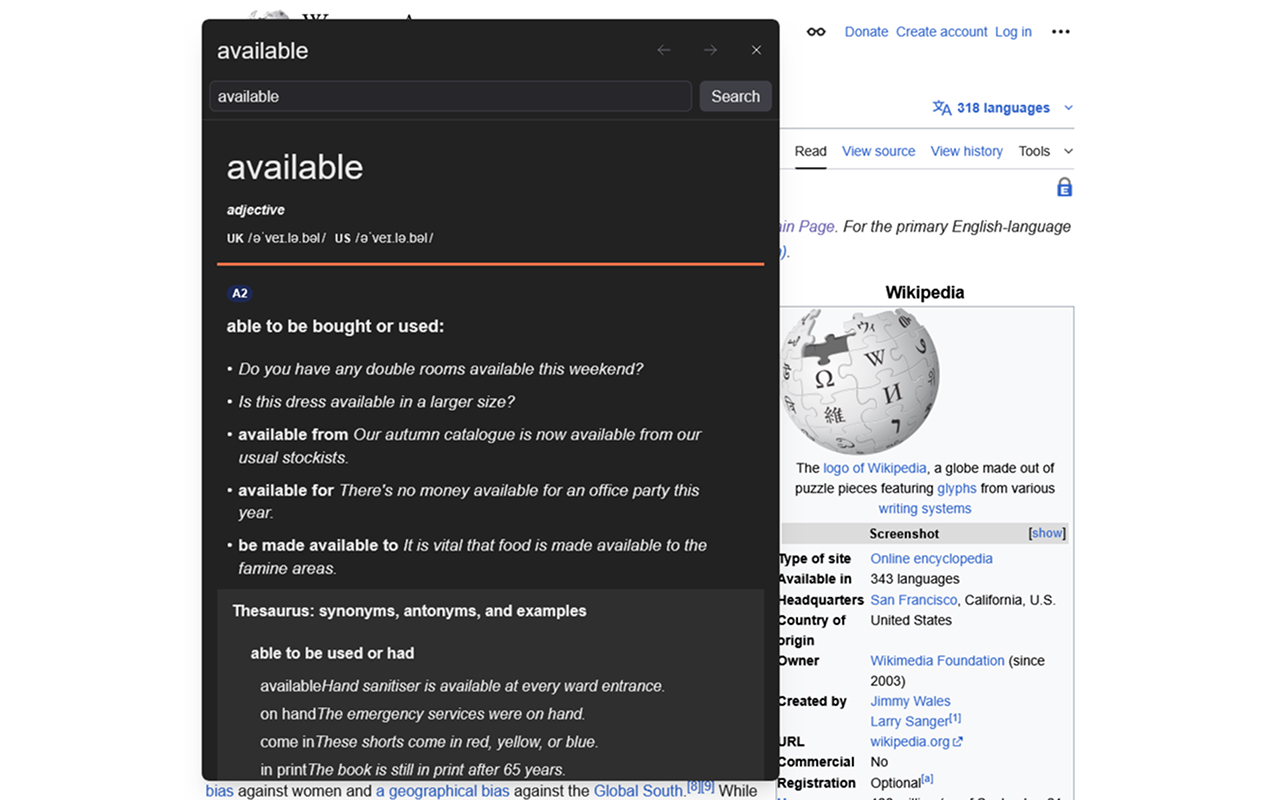
Task: Close the dictionary popup
Action: click(756, 50)
